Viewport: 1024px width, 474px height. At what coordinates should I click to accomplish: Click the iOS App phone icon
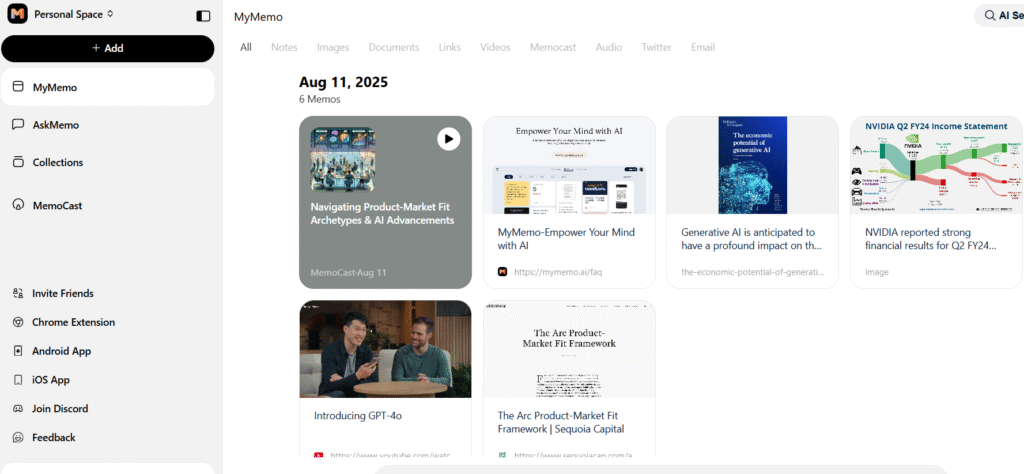click(18, 379)
